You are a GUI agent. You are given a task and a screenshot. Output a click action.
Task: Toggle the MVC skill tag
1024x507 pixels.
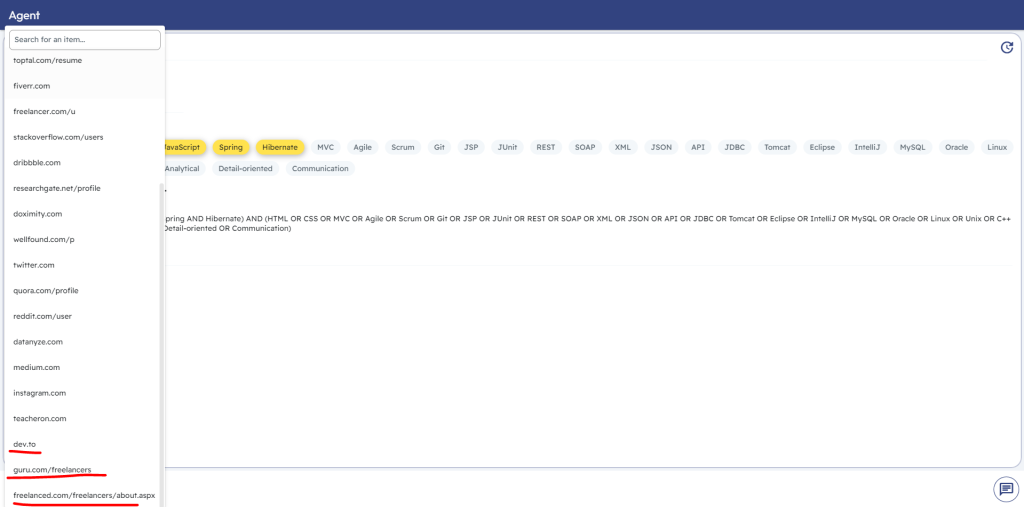coord(325,147)
